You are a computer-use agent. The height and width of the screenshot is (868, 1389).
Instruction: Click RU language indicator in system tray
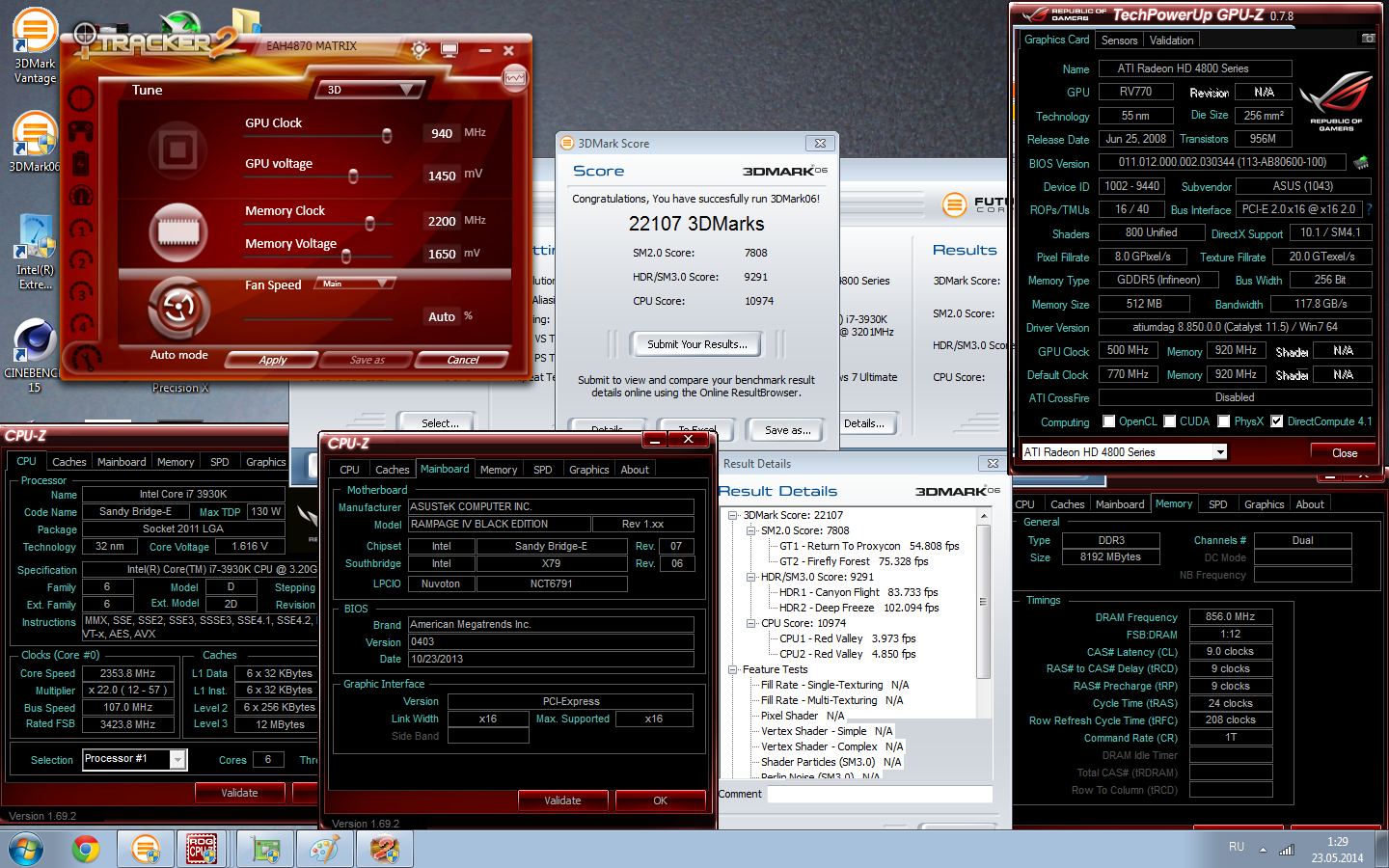tap(1236, 847)
